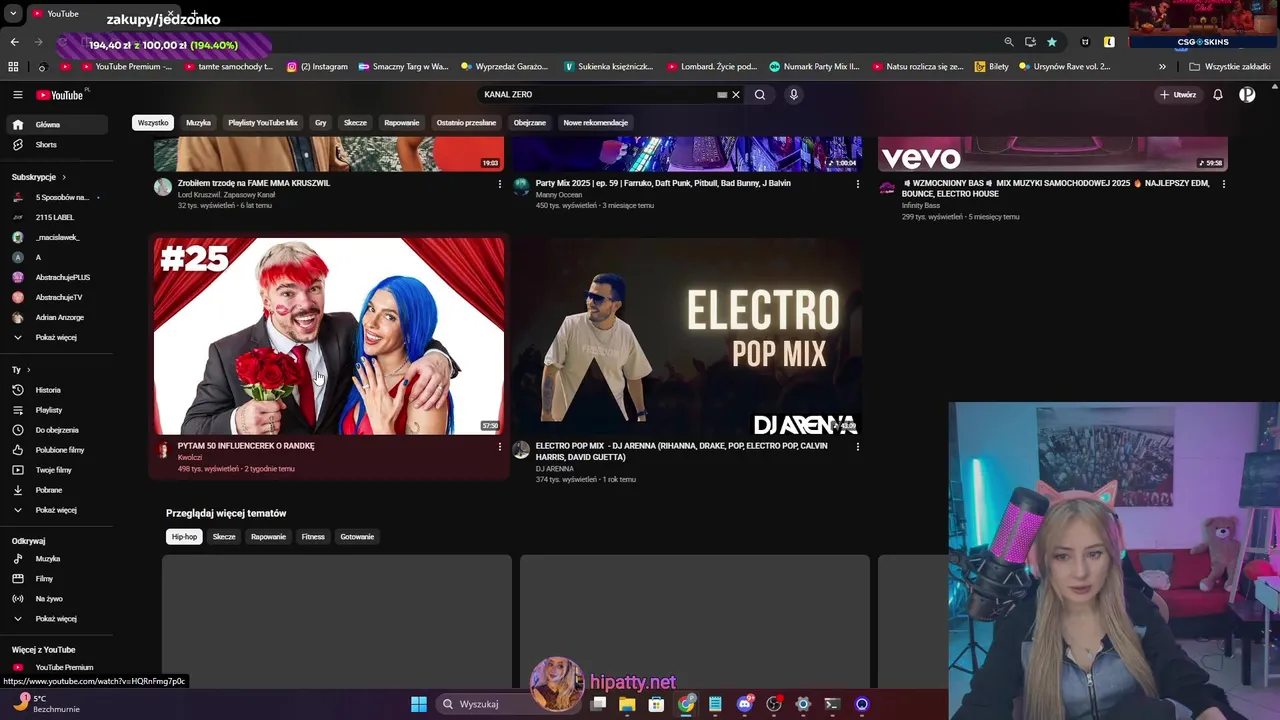Image resolution: width=1280 pixels, height=720 pixels.
Task: Select the Rapowanie filter chip at top
Action: pos(402,123)
